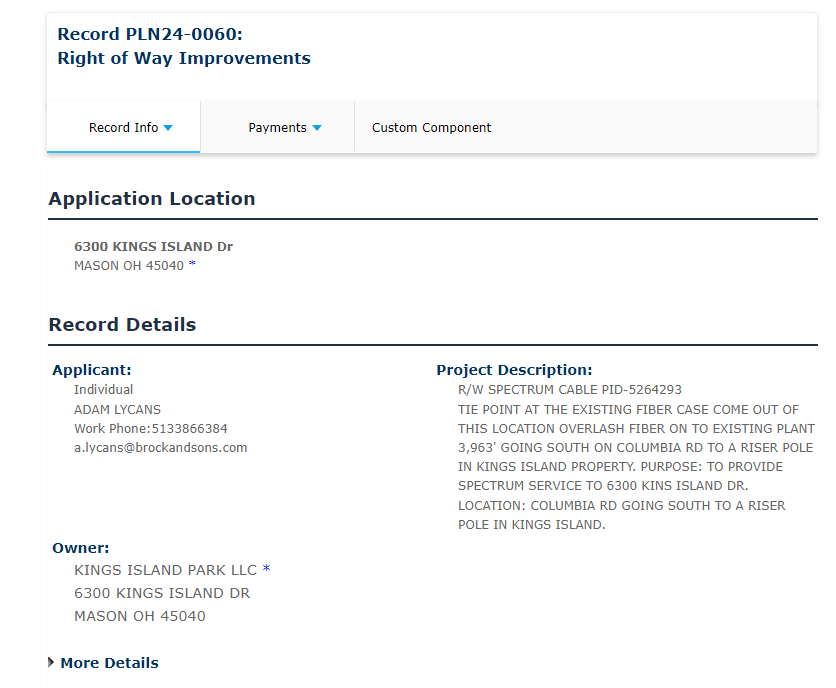Click the Payments dropdown arrow
Image resolution: width=836 pixels, height=688 pixels.
(317, 128)
